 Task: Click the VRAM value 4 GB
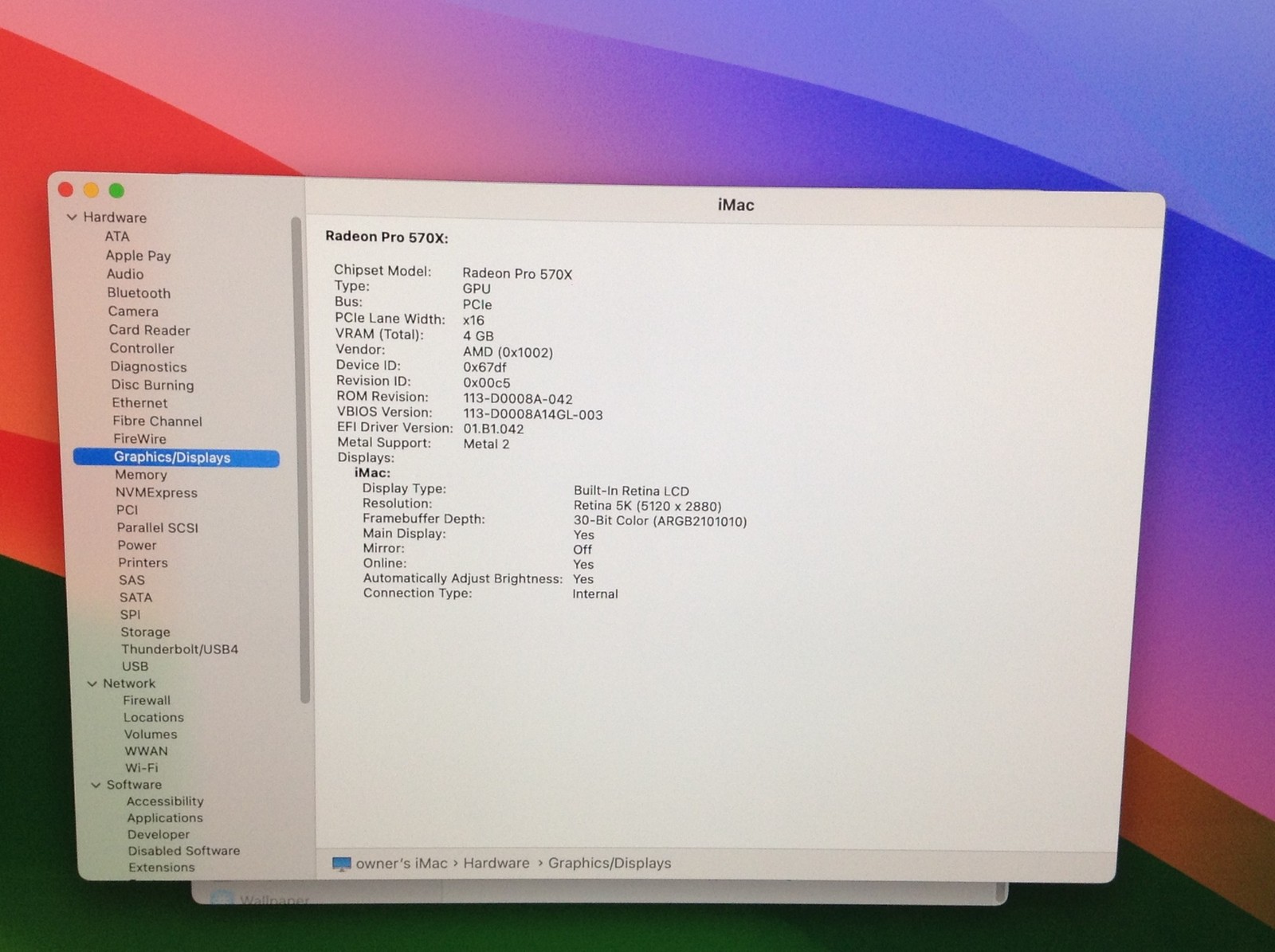478,336
